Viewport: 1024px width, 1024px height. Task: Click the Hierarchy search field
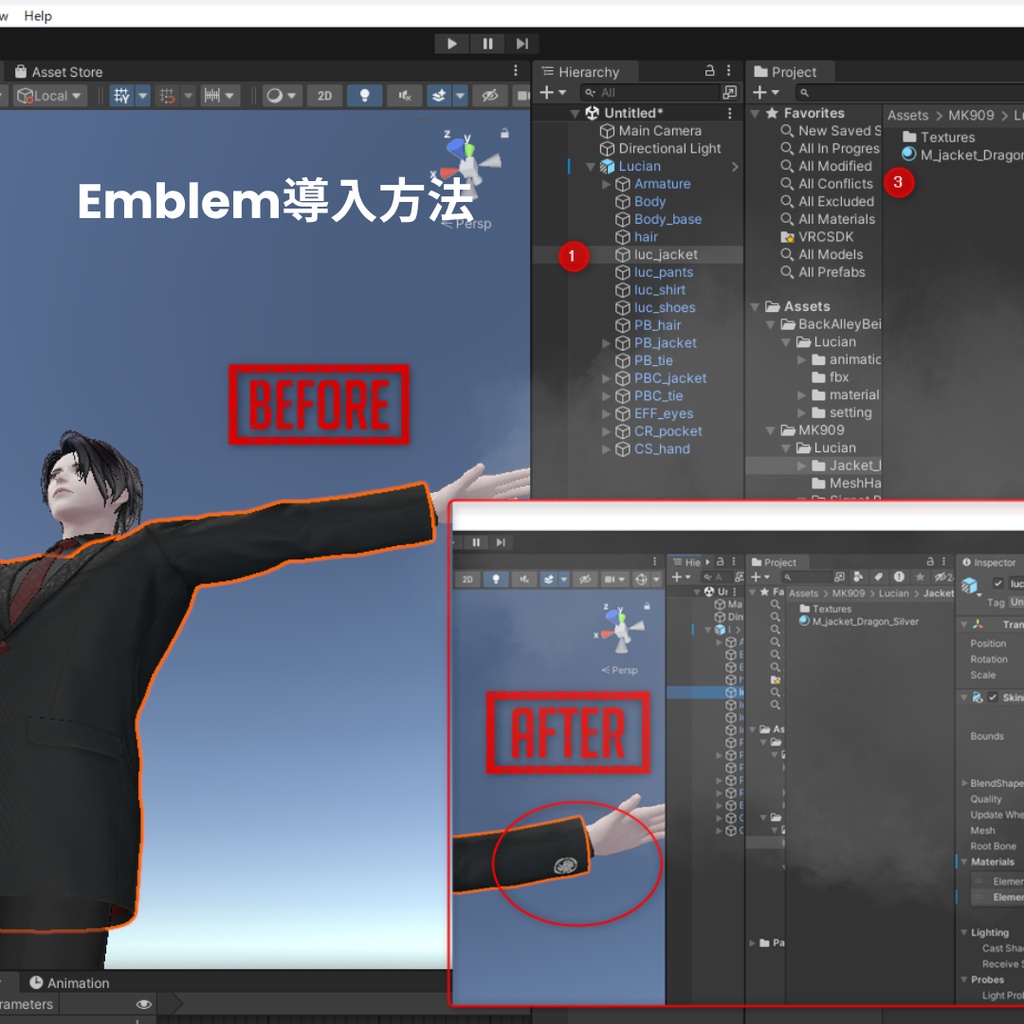coord(650,93)
